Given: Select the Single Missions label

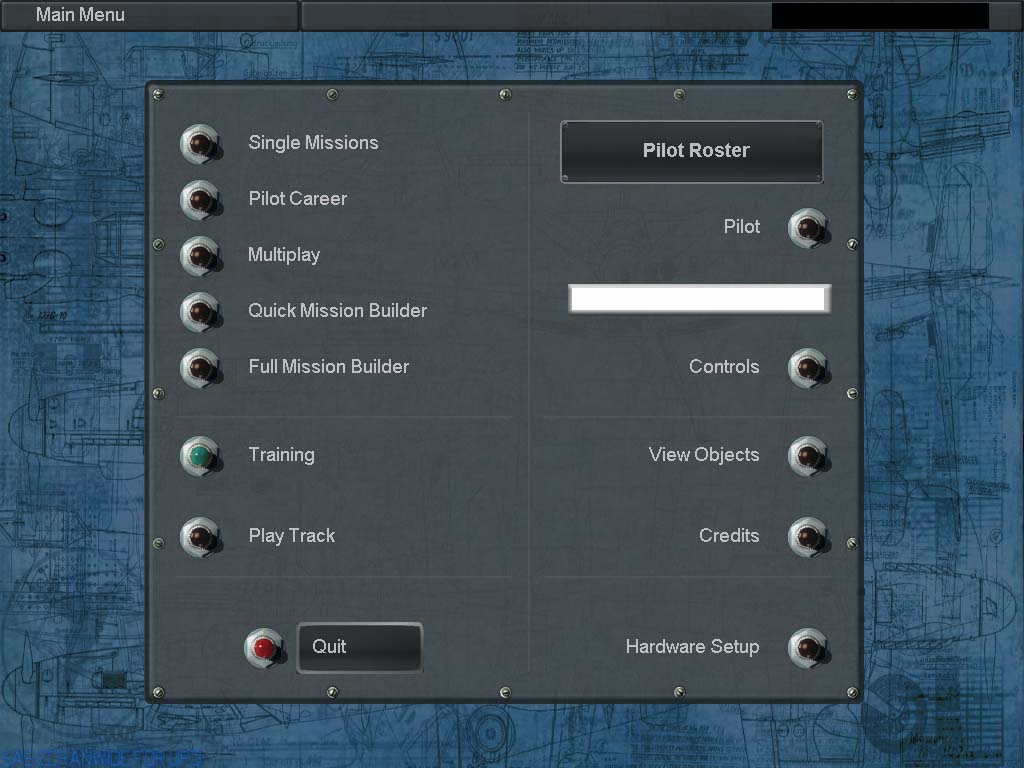Looking at the screenshot, I should tap(313, 143).
